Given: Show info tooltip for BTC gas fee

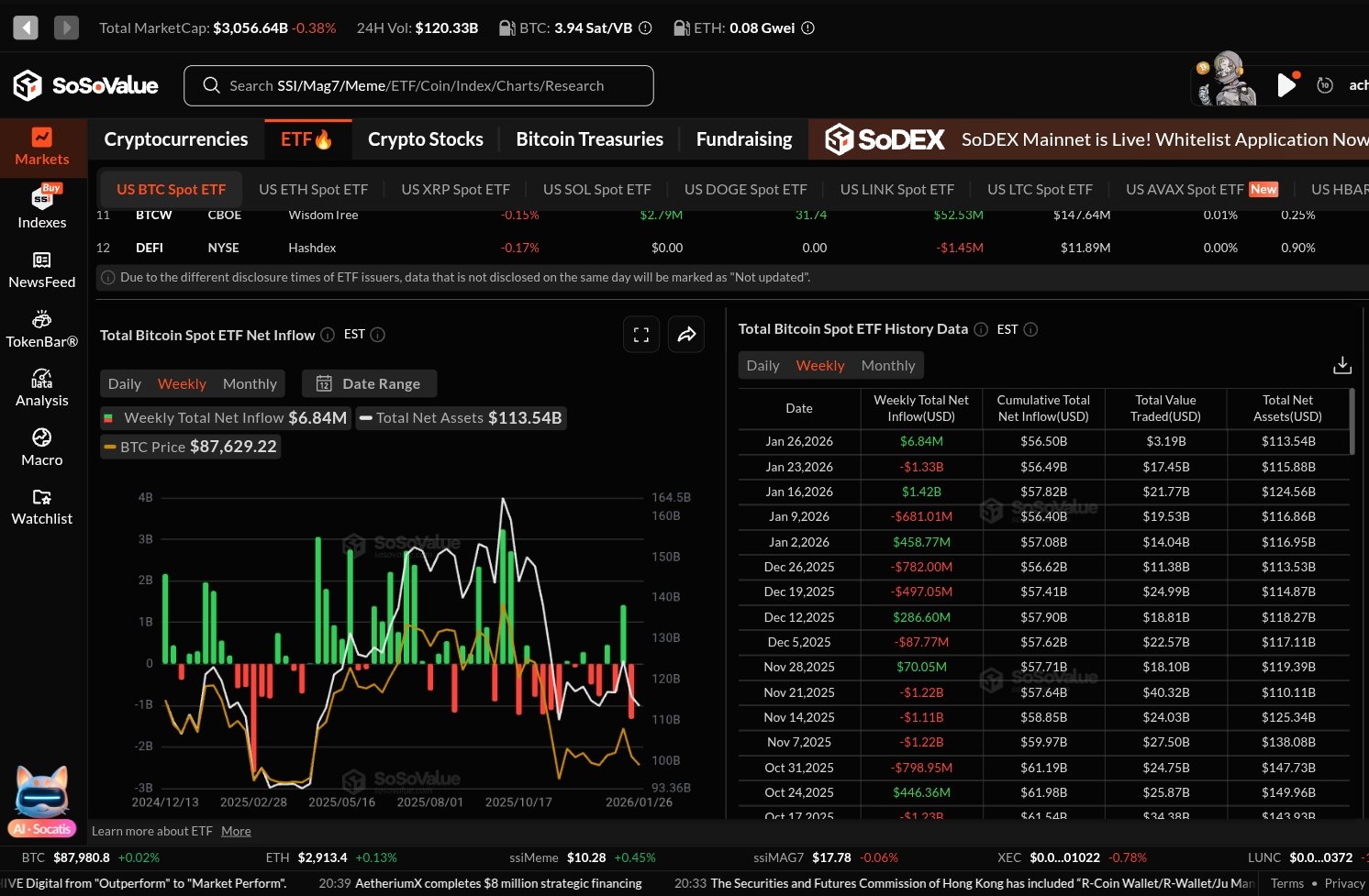Looking at the screenshot, I should pos(645,28).
